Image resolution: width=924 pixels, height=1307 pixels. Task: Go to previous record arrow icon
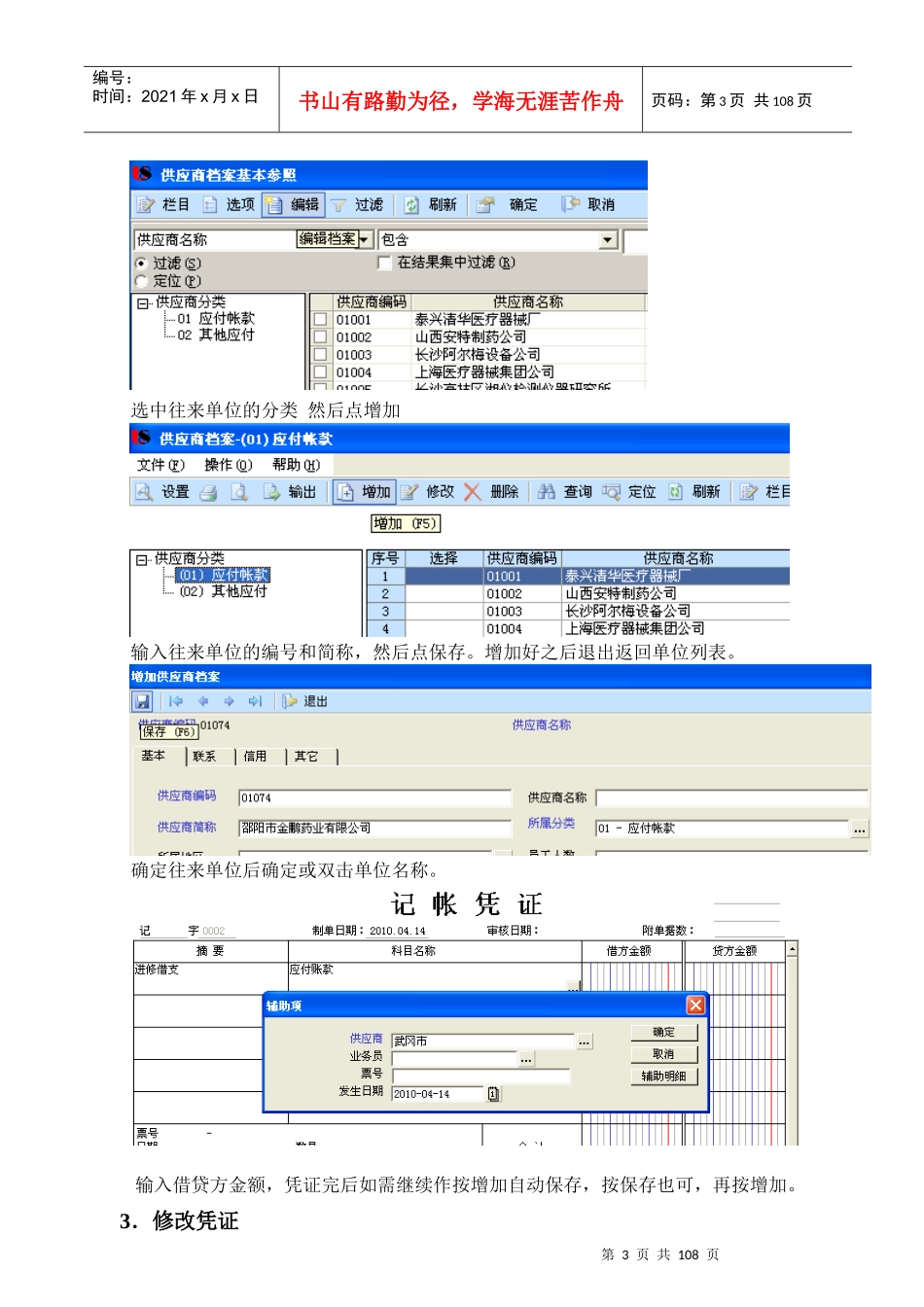[203, 701]
